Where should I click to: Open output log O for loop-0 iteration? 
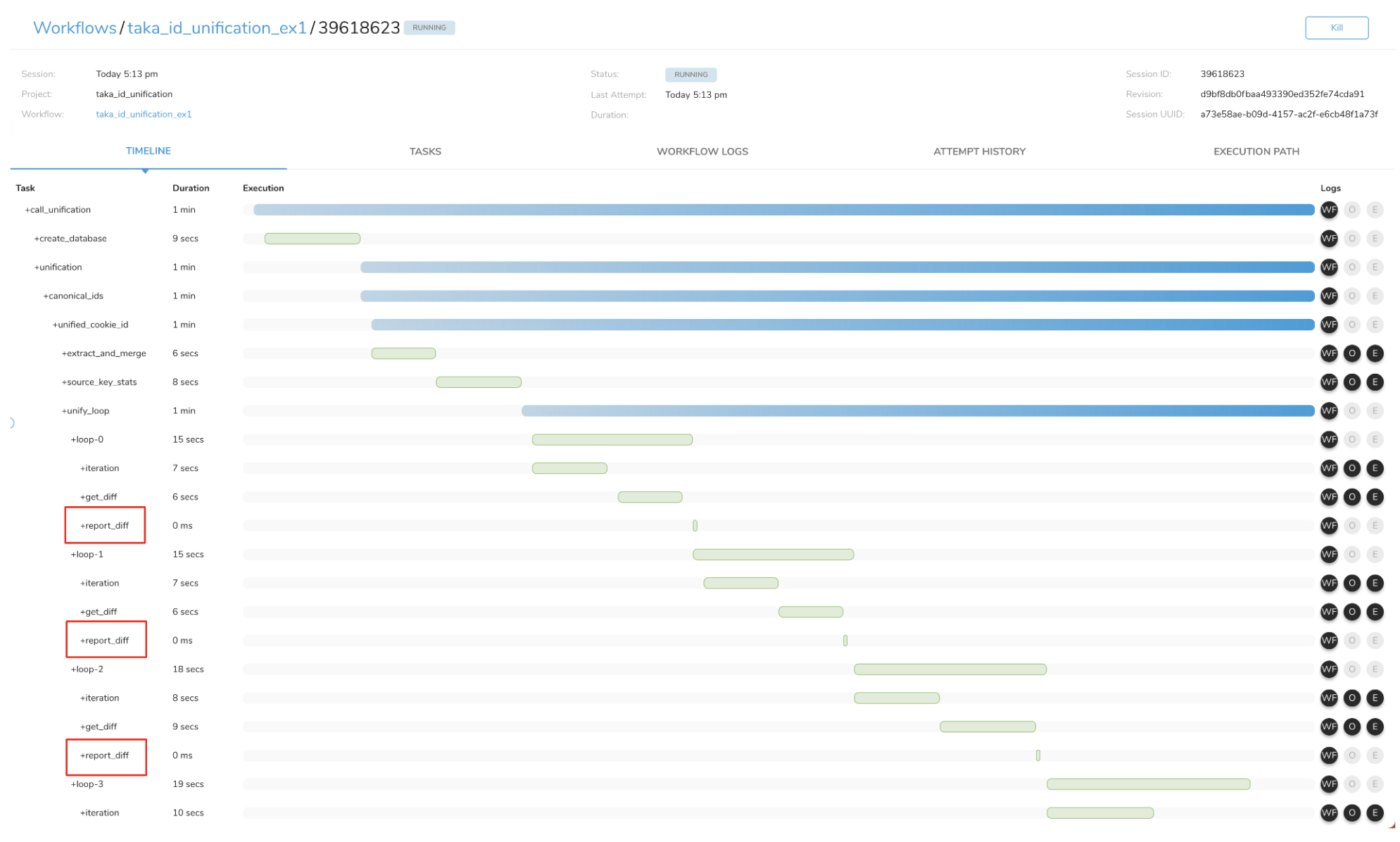1351,468
